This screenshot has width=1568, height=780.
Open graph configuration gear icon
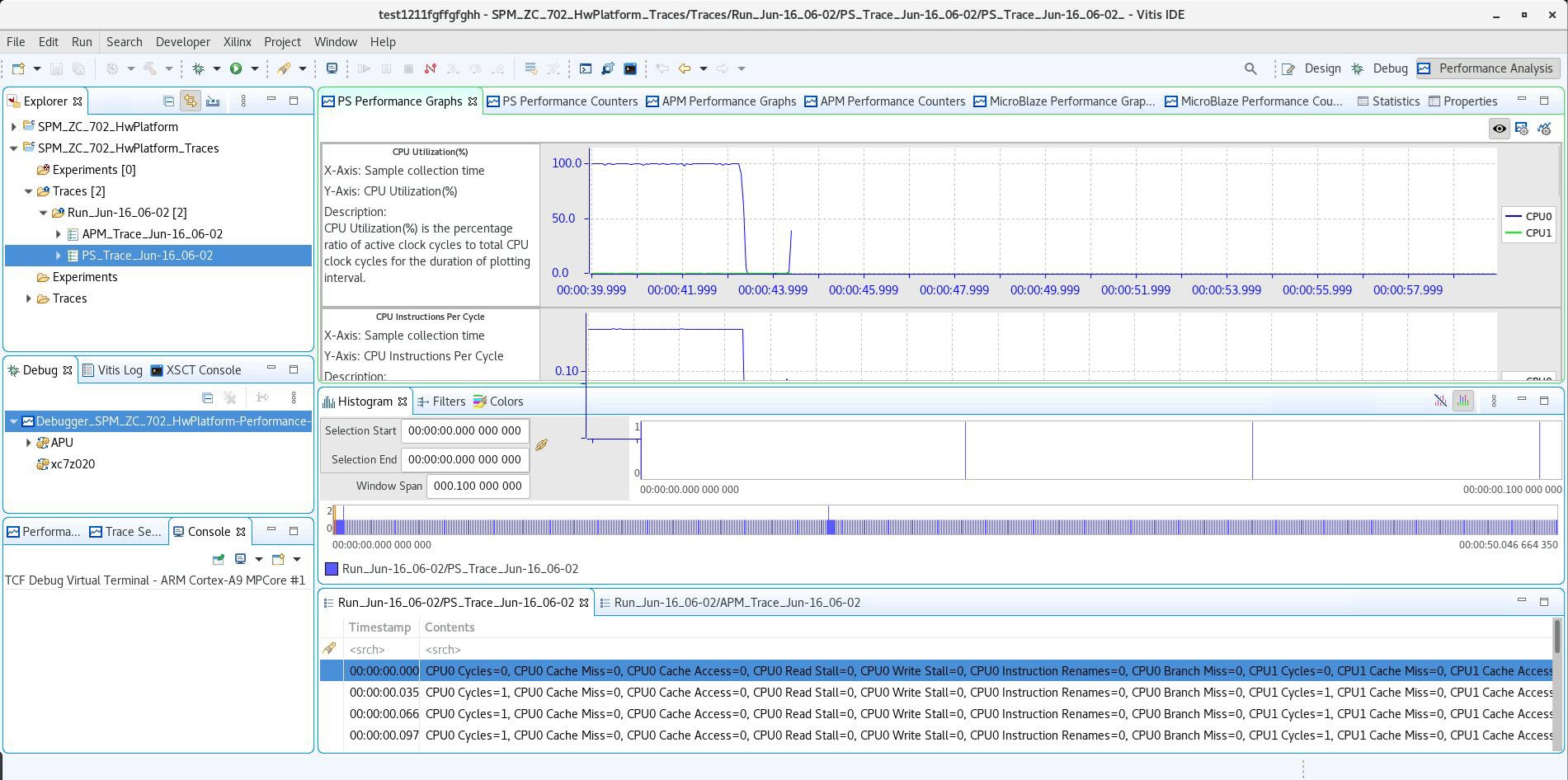click(1522, 129)
